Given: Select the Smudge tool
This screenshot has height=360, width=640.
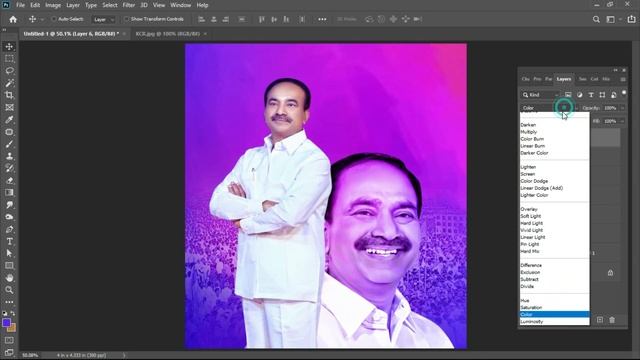Looking at the screenshot, I should pyautogui.click(x=9, y=204).
